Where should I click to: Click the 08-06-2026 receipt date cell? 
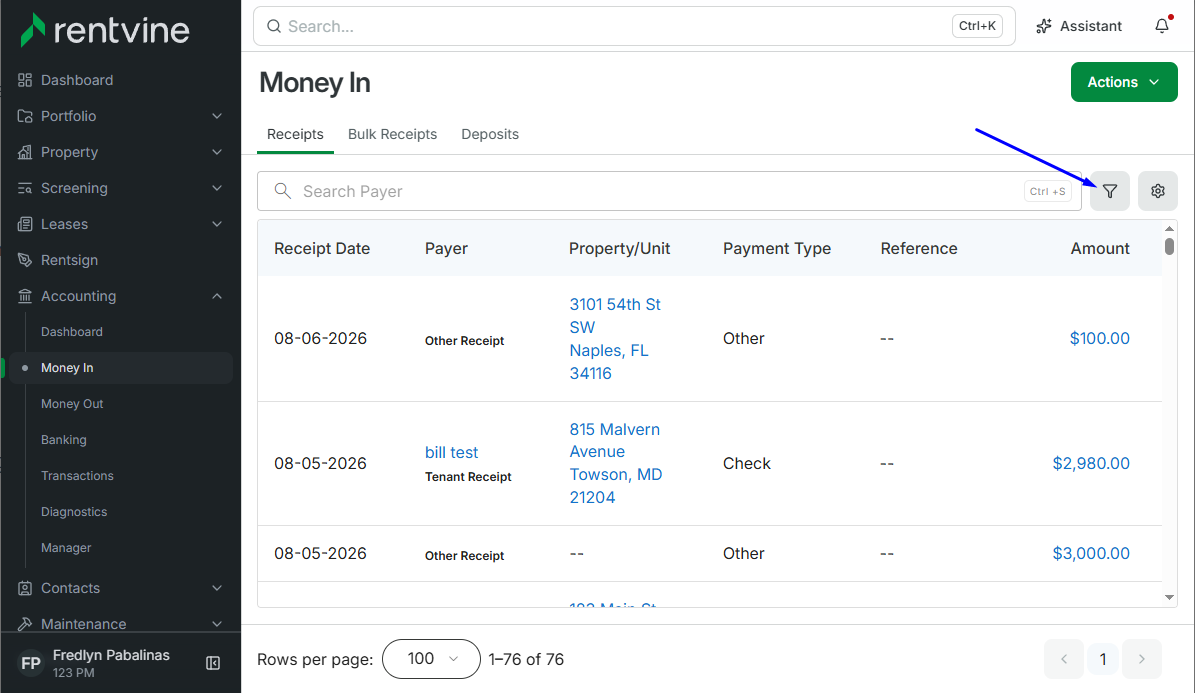[320, 338]
